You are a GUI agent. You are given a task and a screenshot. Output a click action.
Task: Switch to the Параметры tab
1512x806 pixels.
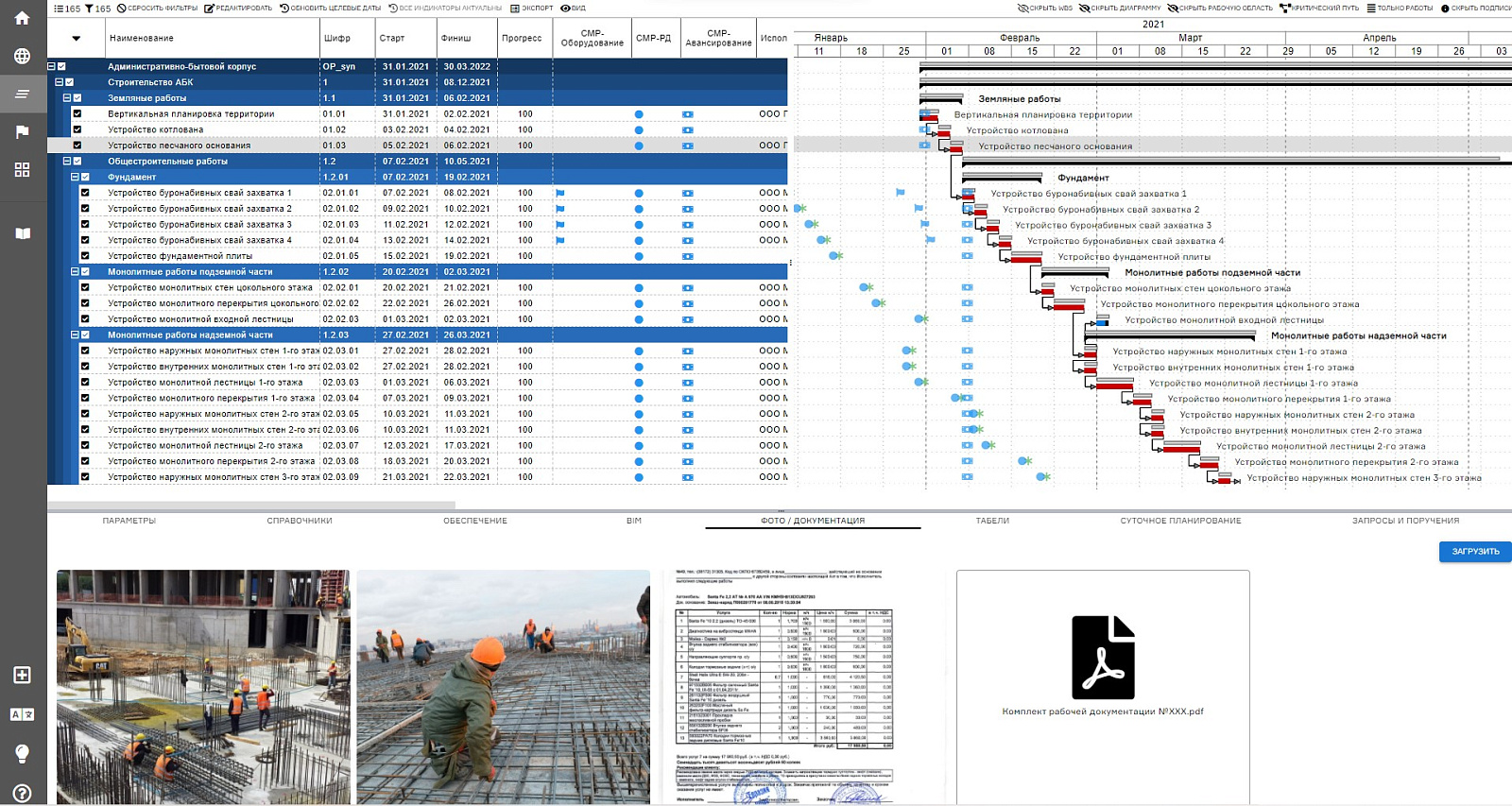click(x=129, y=521)
